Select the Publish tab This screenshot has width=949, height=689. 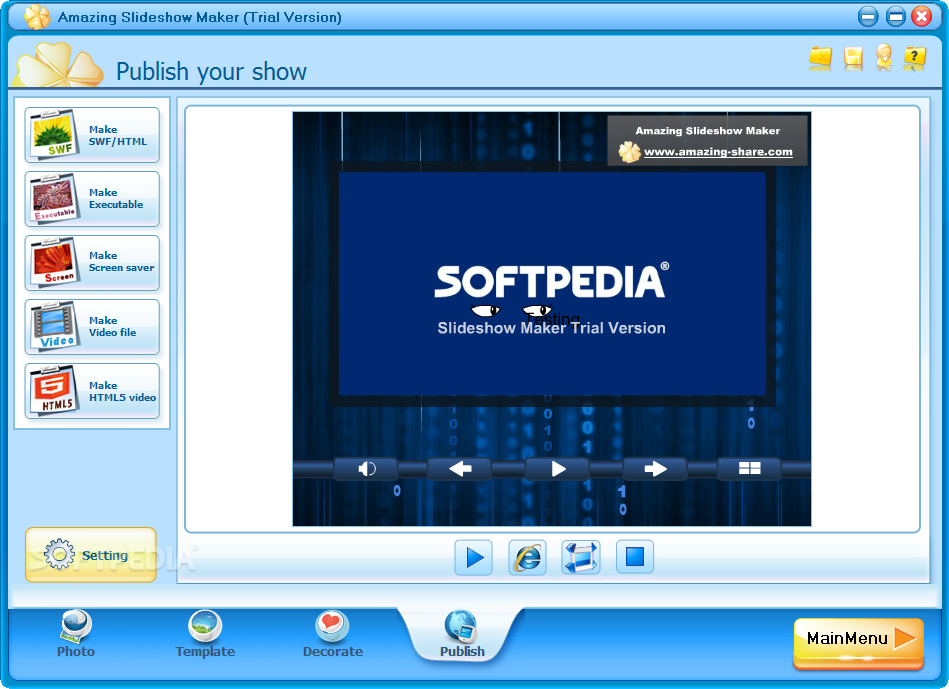pos(462,635)
